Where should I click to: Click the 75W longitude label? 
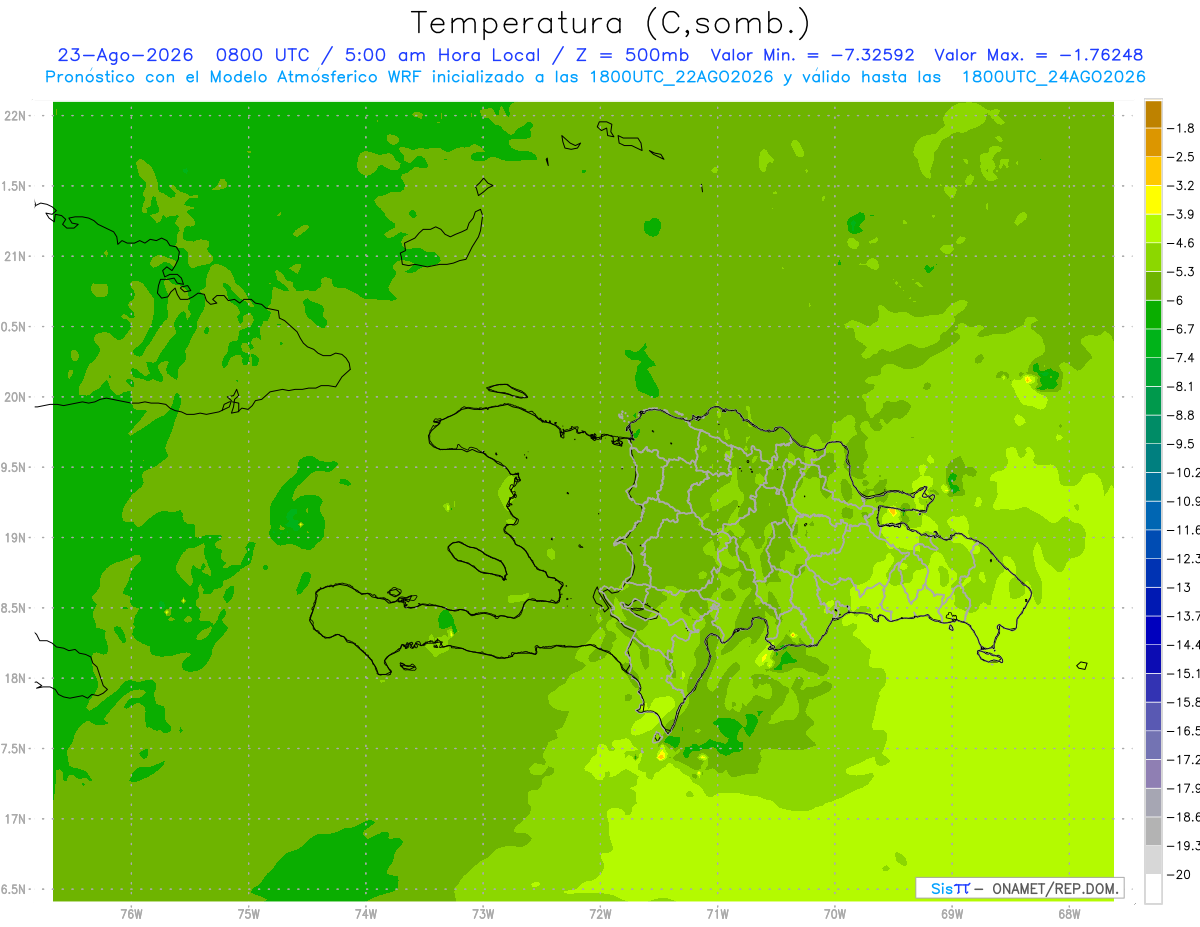pyautogui.click(x=249, y=914)
